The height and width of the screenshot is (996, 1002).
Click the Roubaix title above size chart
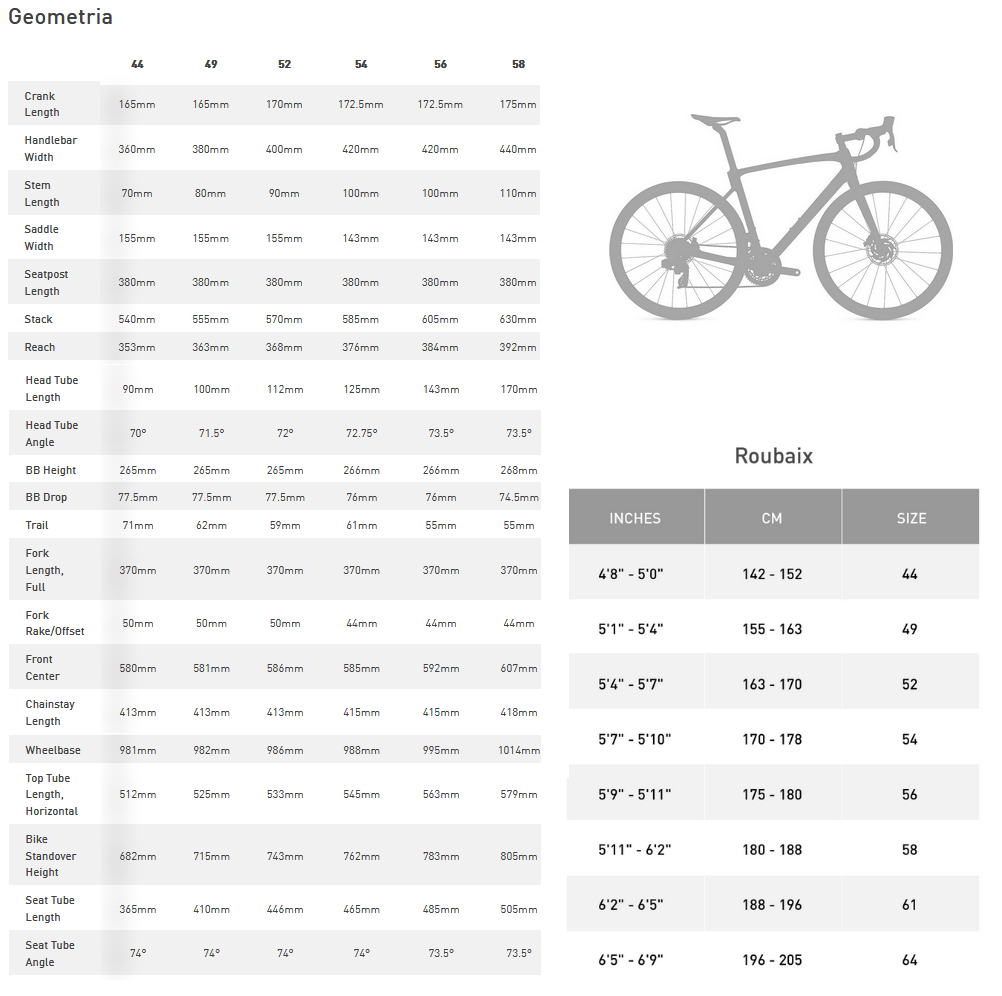[x=774, y=456]
